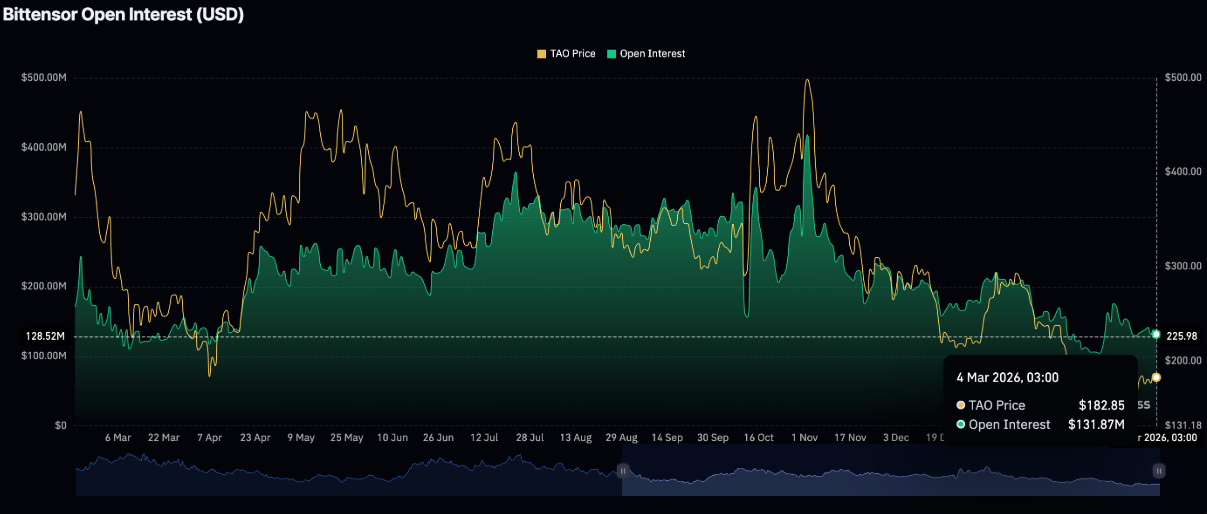This screenshot has width=1207, height=514.
Task: Select the green Open Interest endpoint marker
Action: tap(1157, 334)
